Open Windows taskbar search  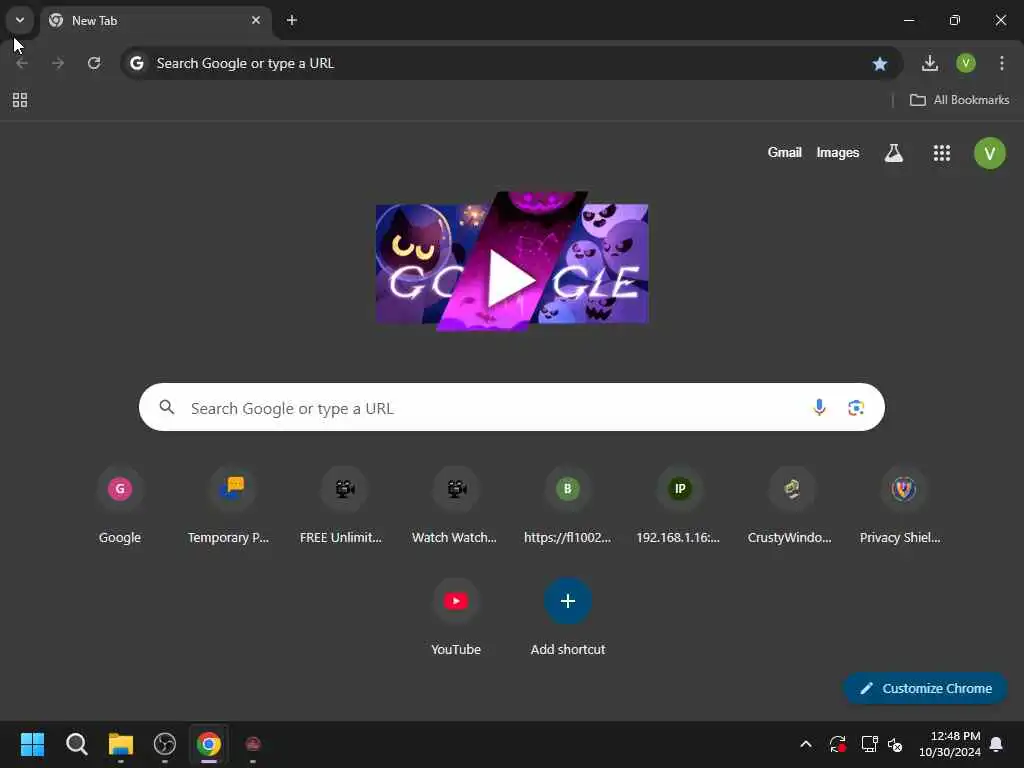tap(76, 744)
